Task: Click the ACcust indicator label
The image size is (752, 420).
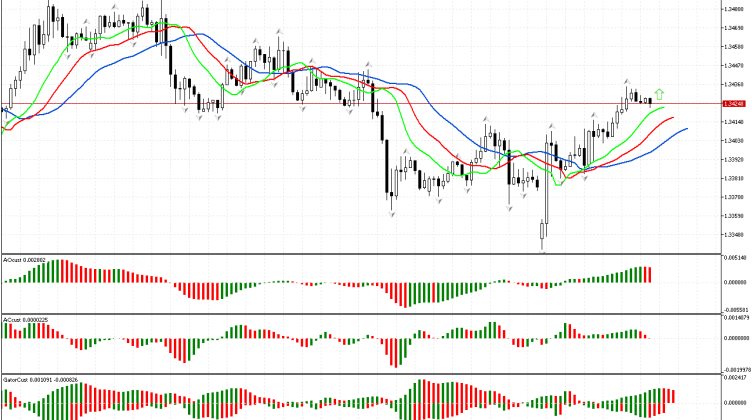Action: tap(24, 320)
